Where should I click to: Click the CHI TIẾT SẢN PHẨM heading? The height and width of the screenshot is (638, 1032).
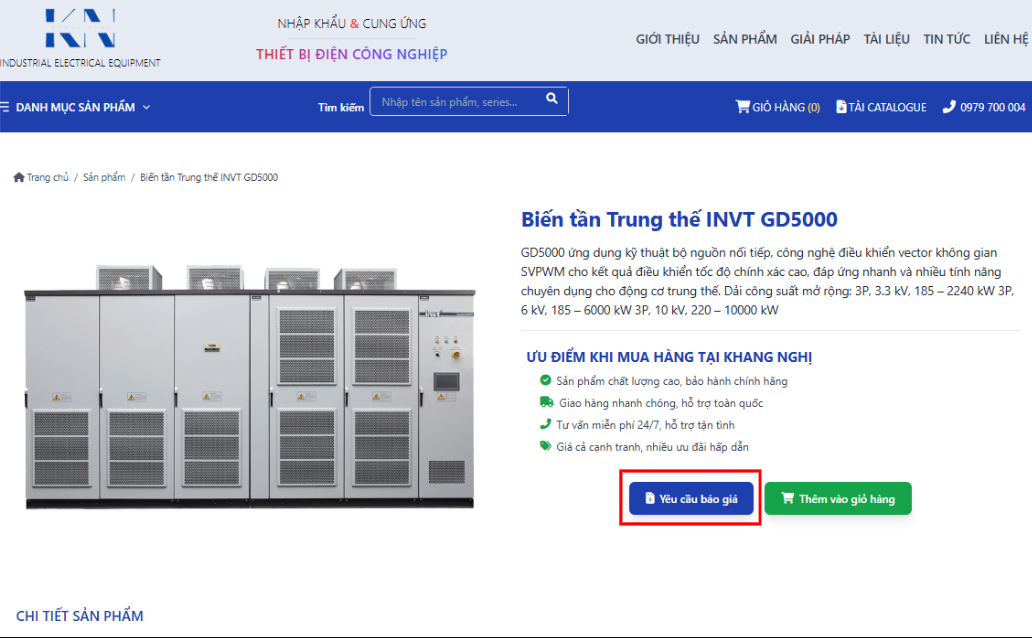(x=80, y=616)
